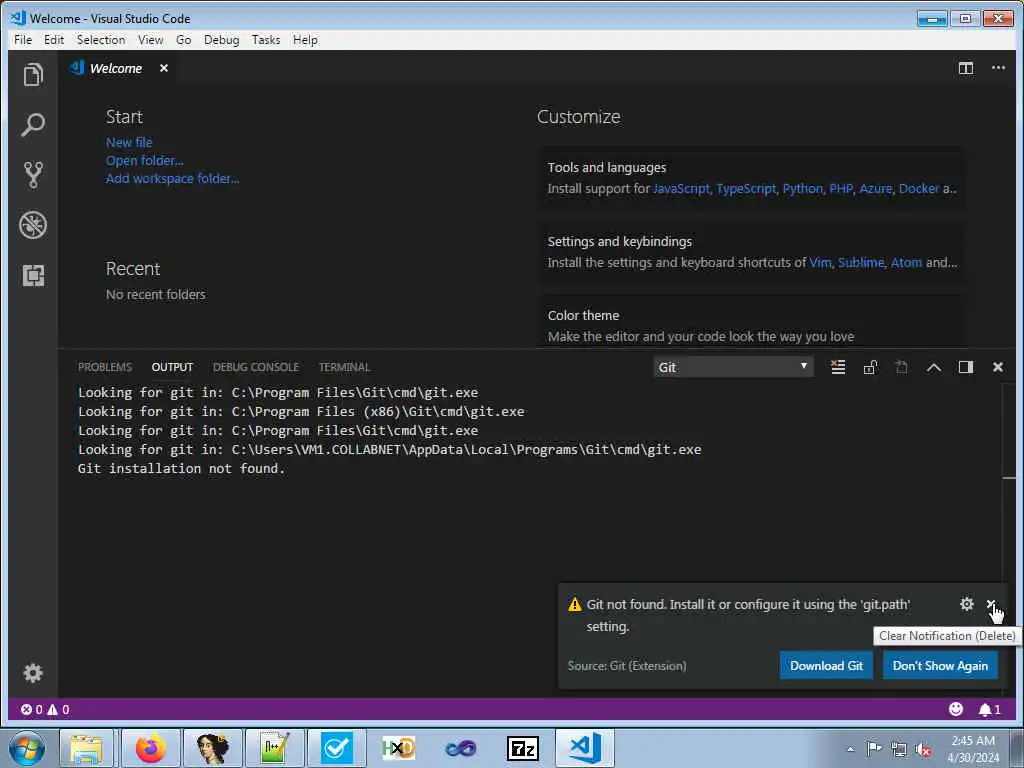Switch to the PROBLEMS panel tab
1024x768 pixels.
(104, 367)
